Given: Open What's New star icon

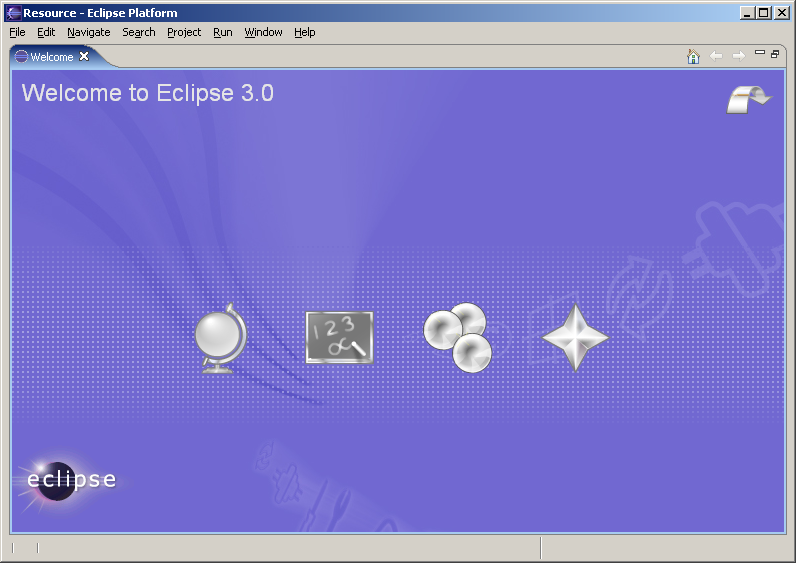Looking at the screenshot, I should 575,338.
